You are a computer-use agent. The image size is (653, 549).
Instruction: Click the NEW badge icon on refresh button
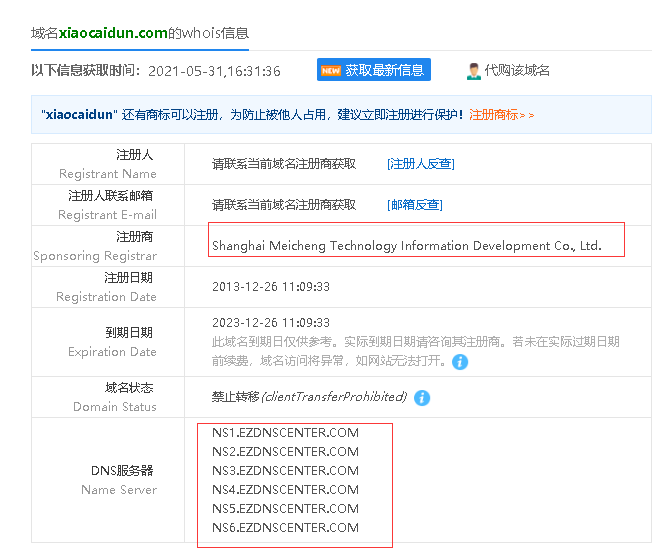pyautogui.click(x=331, y=70)
